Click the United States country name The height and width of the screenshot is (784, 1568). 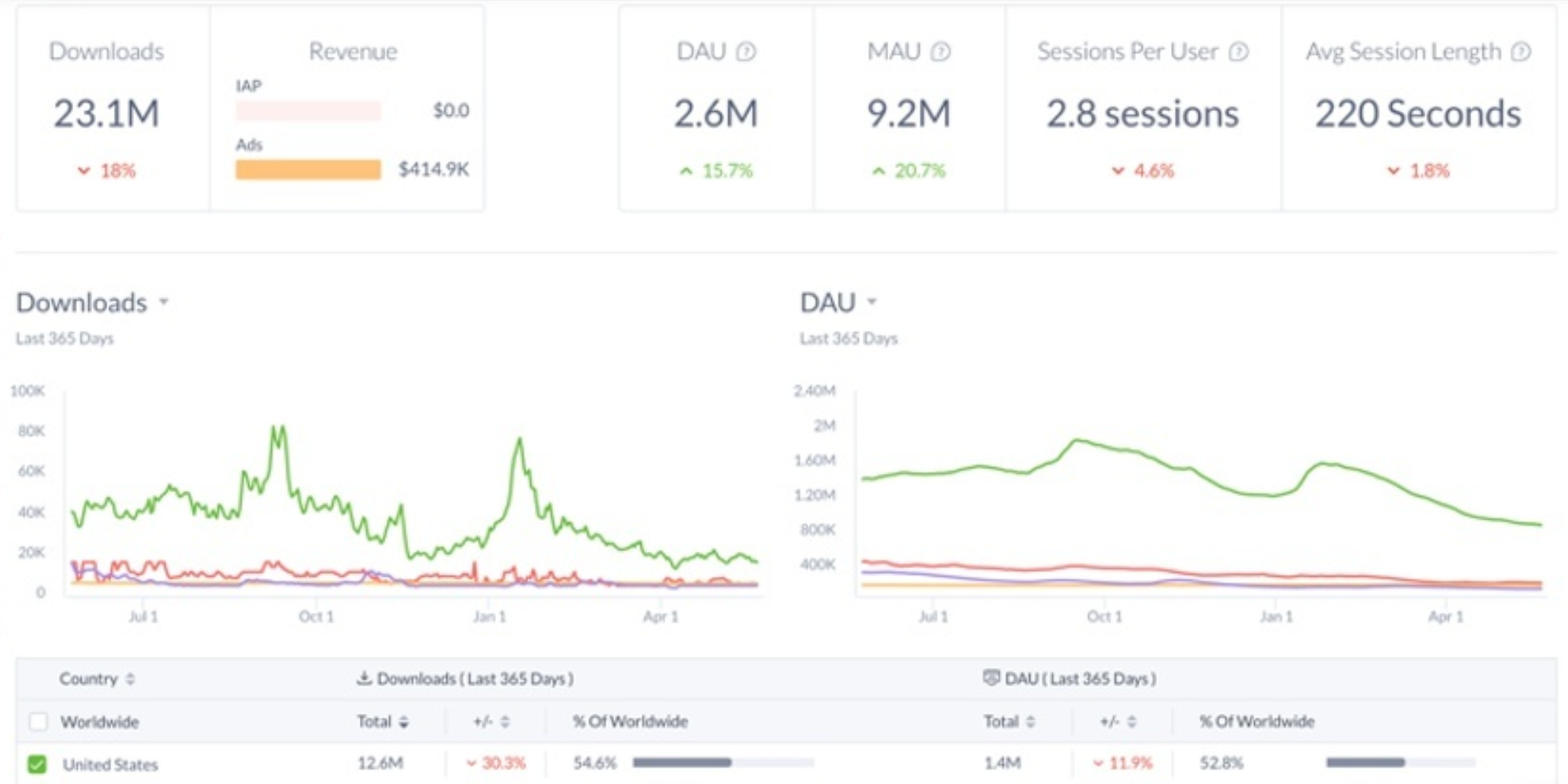(110, 764)
